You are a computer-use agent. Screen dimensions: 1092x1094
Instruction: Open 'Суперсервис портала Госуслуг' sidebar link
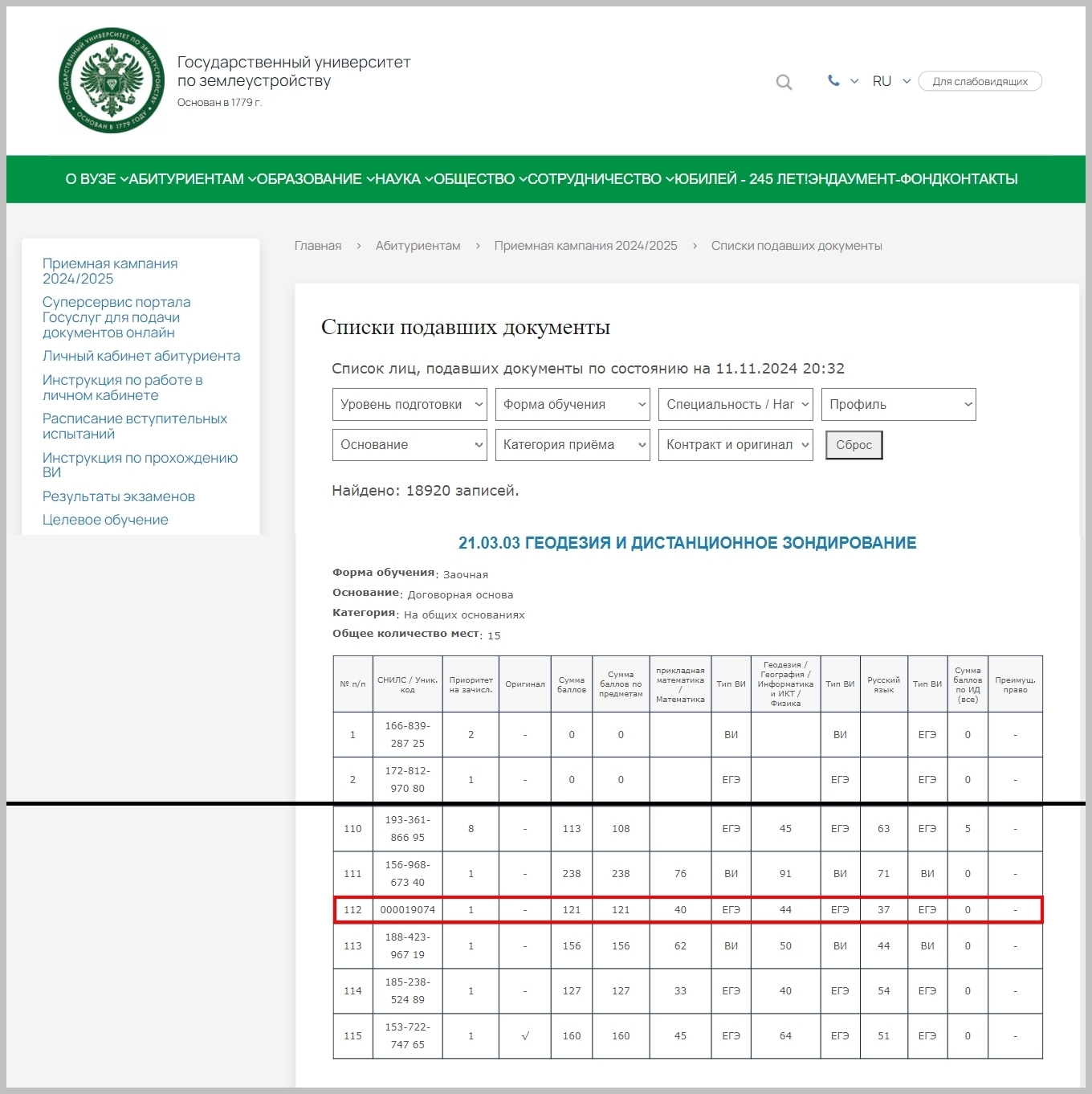(x=116, y=317)
